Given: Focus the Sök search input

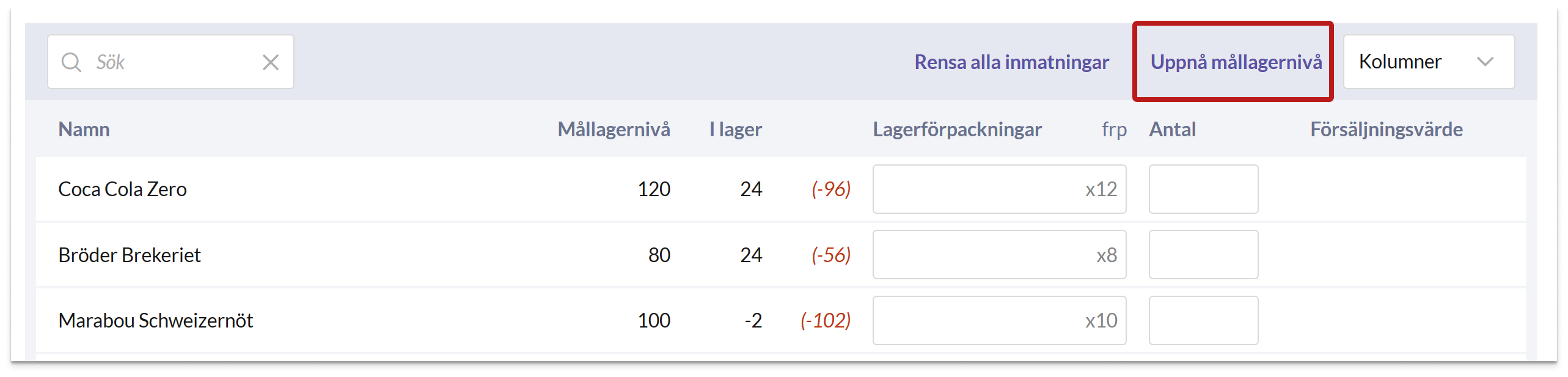Looking at the screenshot, I should point(170,62).
